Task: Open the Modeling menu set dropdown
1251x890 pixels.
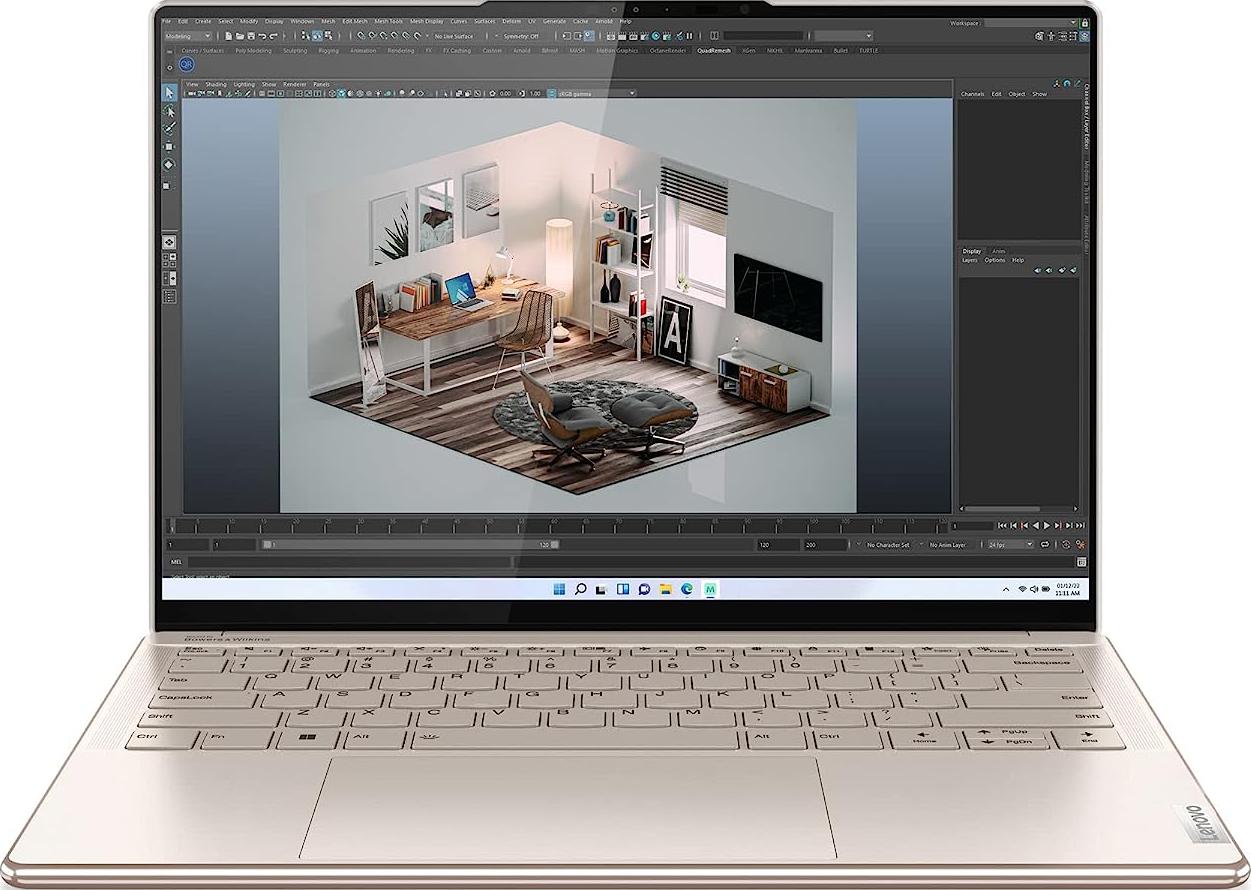Action: [x=188, y=36]
